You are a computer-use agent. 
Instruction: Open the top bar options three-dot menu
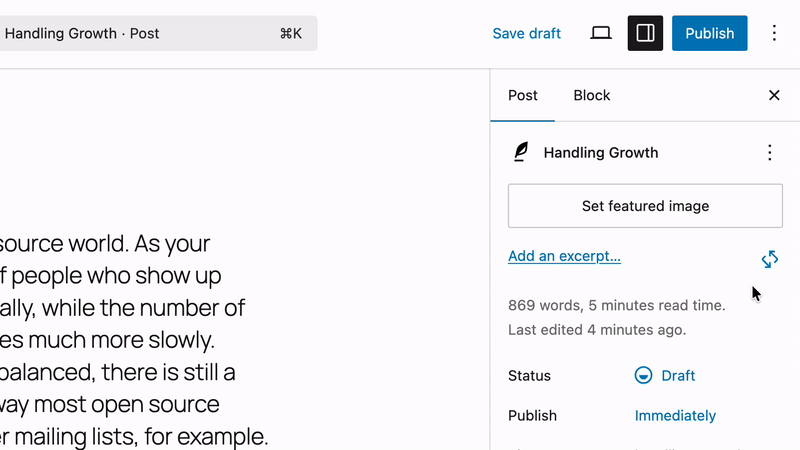point(774,33)
